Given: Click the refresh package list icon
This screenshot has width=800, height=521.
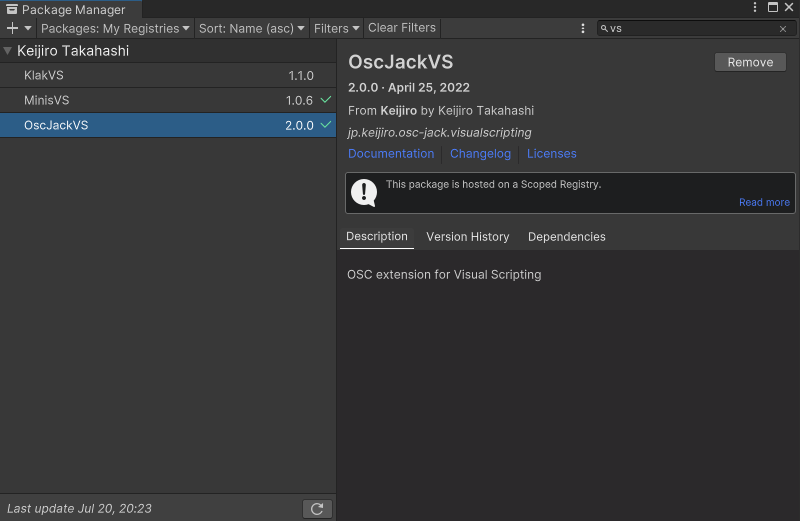Looking at the screenshot, I should (x=317, y=509).
